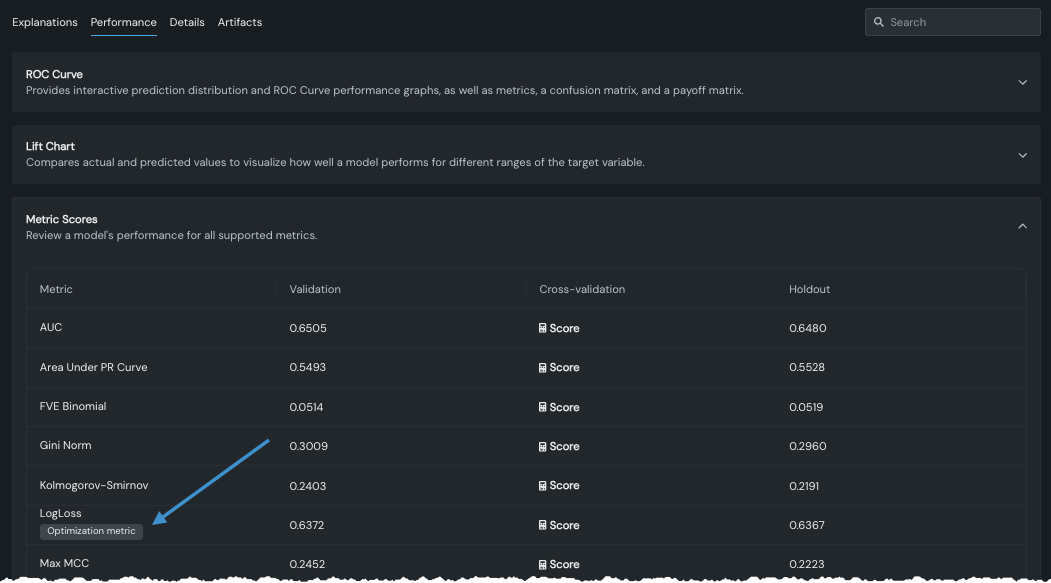Click the Cross-validation column header
Image resolution: width=1051 pixels, height=583 pixels.
[582, 289]
